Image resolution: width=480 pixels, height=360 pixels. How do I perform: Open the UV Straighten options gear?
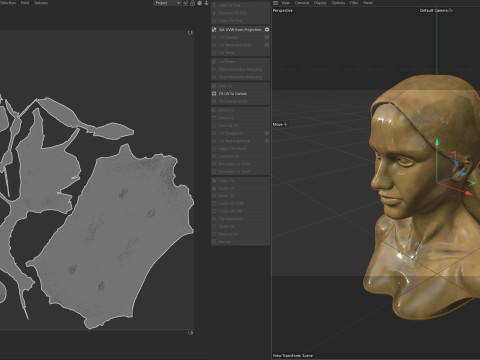[x=267, y=133]
